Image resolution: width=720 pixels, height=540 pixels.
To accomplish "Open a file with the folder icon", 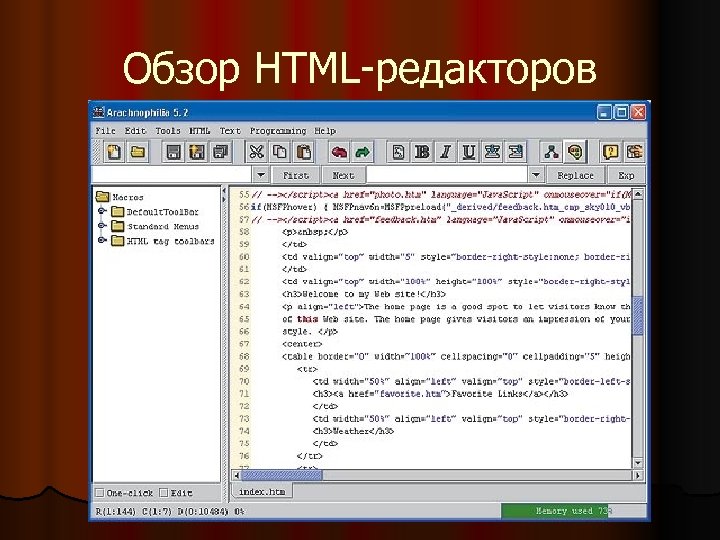I will pos(138,152).
